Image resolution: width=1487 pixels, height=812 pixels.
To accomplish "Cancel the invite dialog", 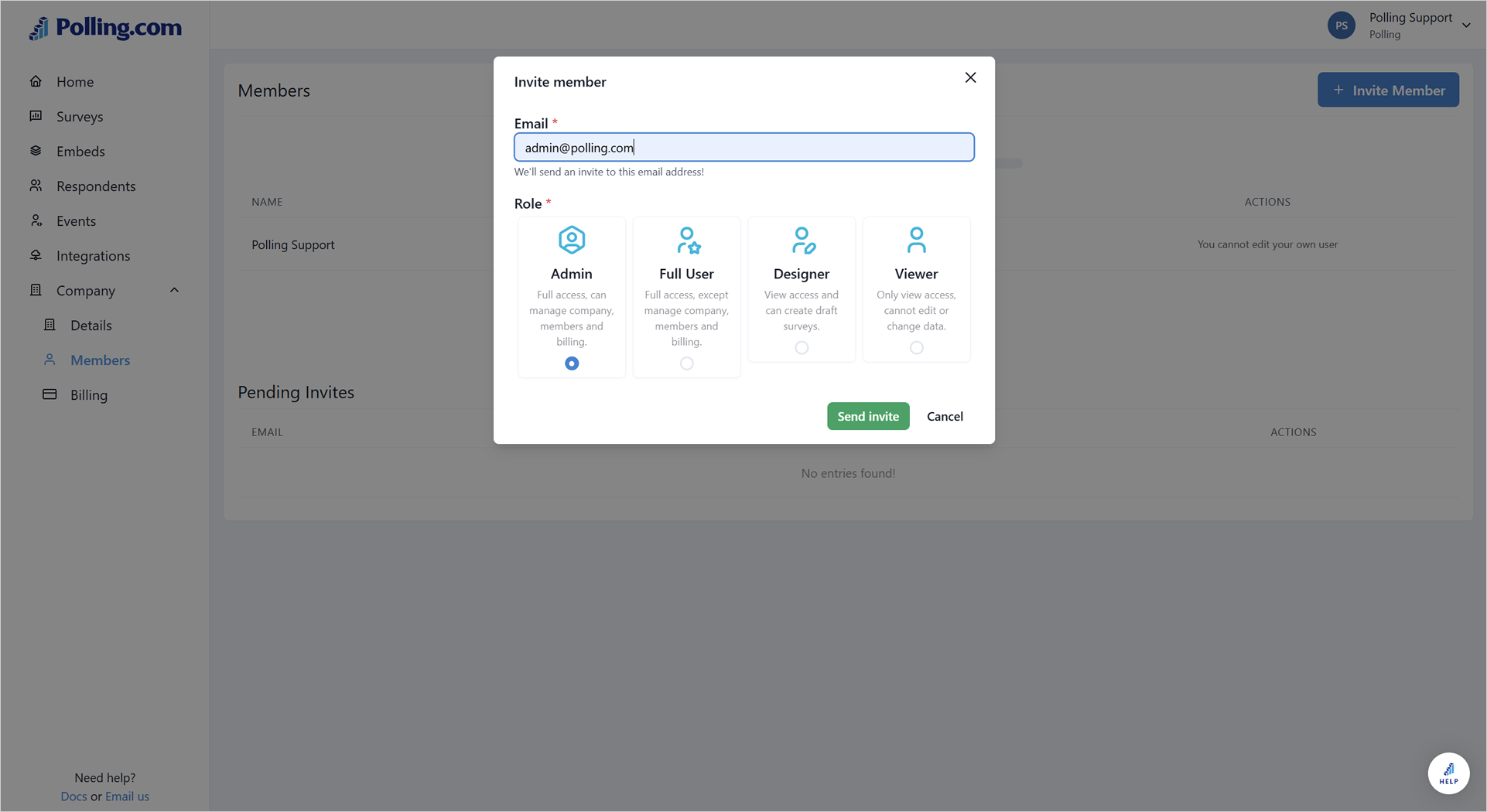I will [945, 416].
